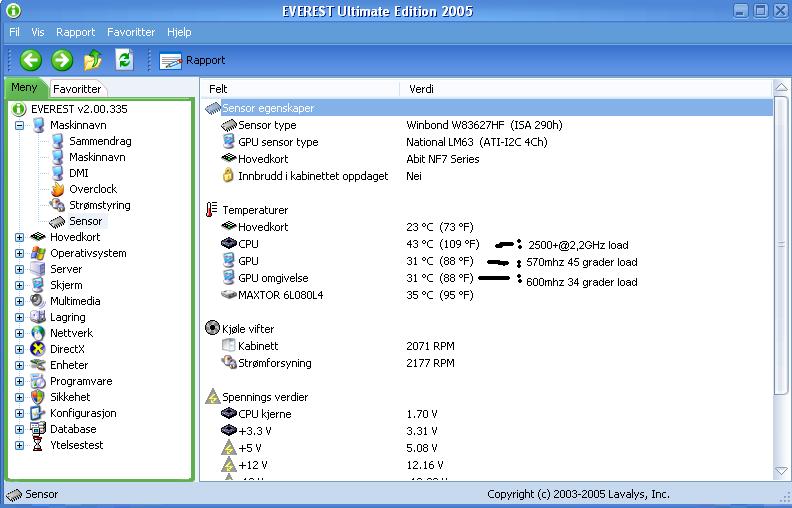
Task: Click the Multimedia tree icon
Action: click(x=37, y=301)
